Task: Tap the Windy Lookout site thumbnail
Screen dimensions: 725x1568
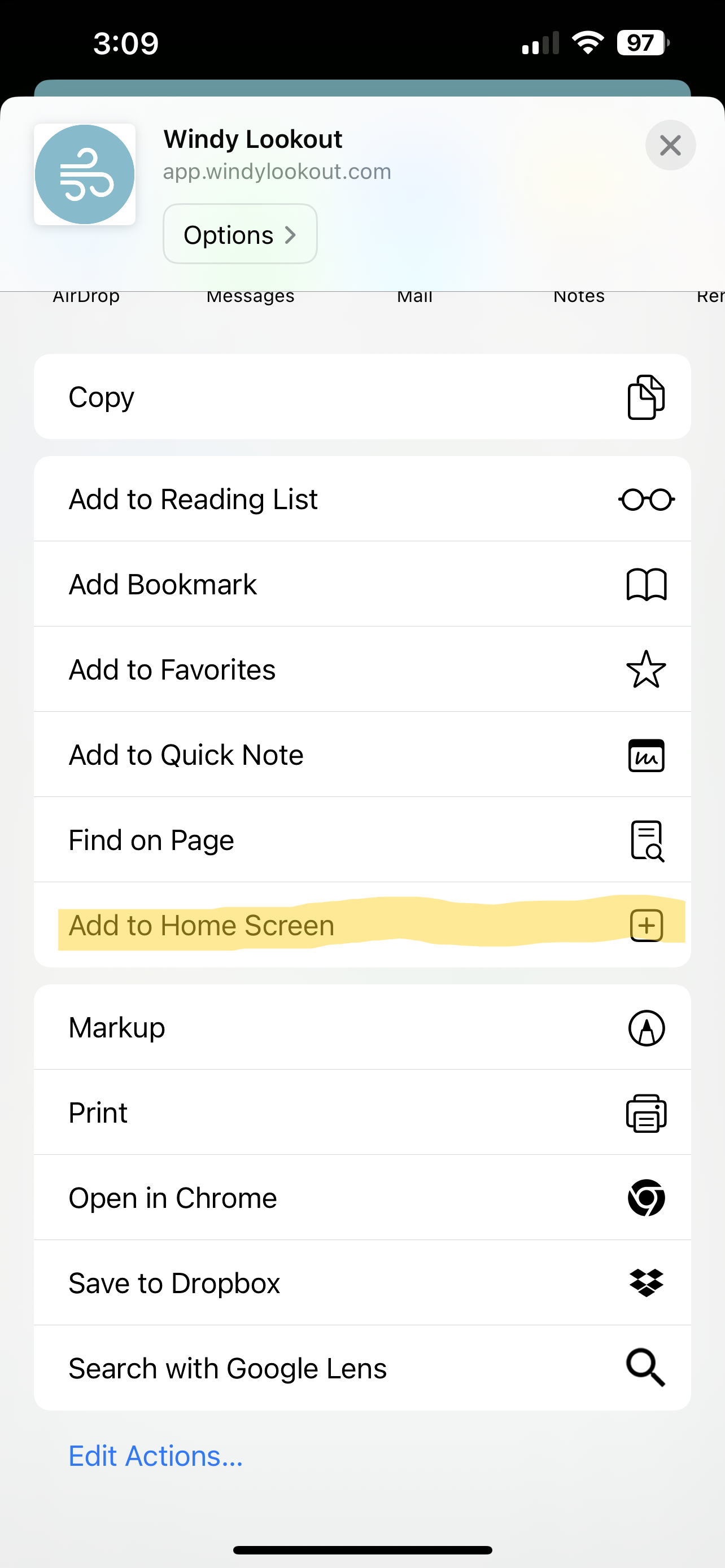Action: pyautogui.click(x=85, y=175)
